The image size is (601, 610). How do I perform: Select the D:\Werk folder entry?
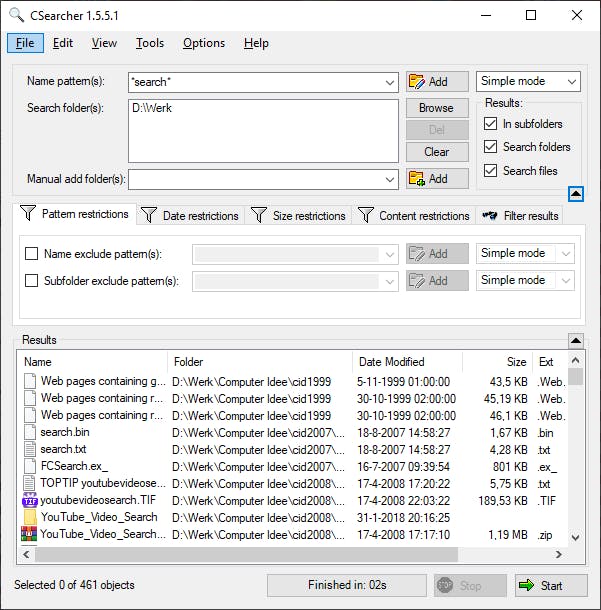click(152, 108)
